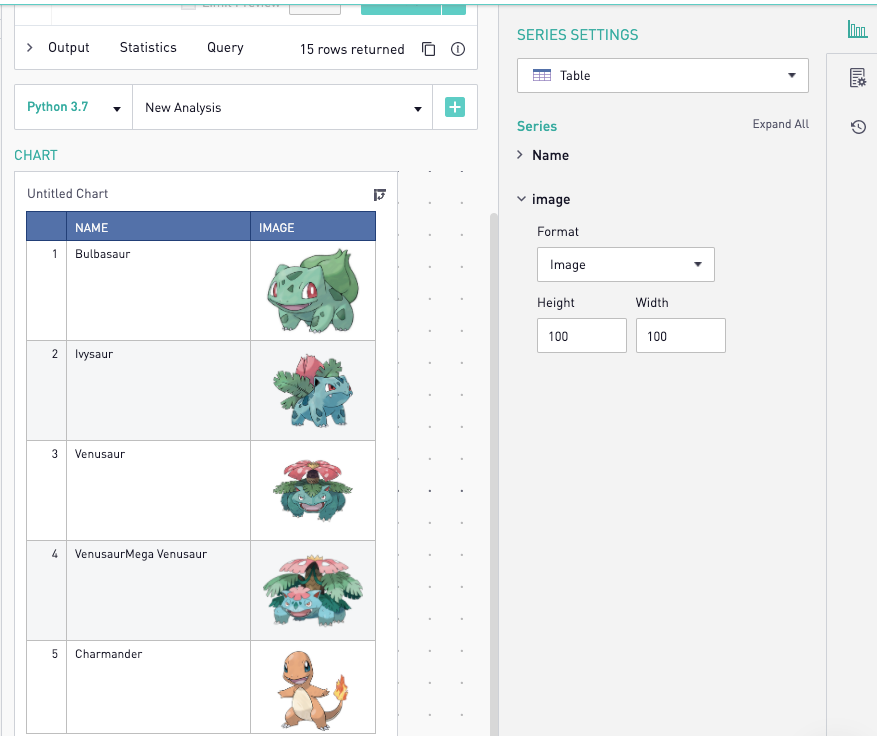
Task: Click the Untitled Chart title
Action: tap(68, 194)
